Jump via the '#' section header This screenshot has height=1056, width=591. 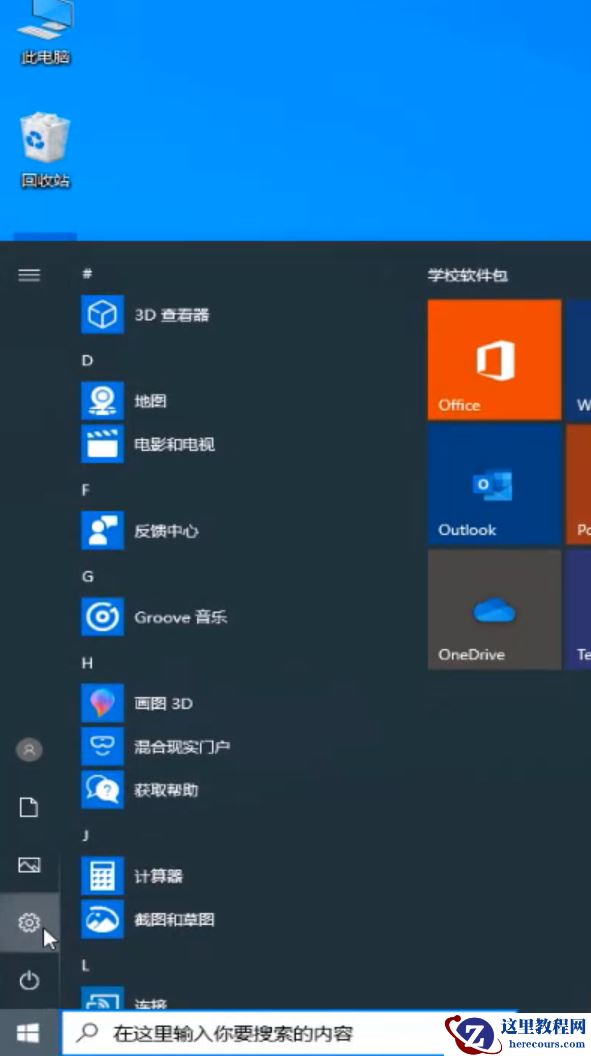pyautogui.click(x=87, y=273)
